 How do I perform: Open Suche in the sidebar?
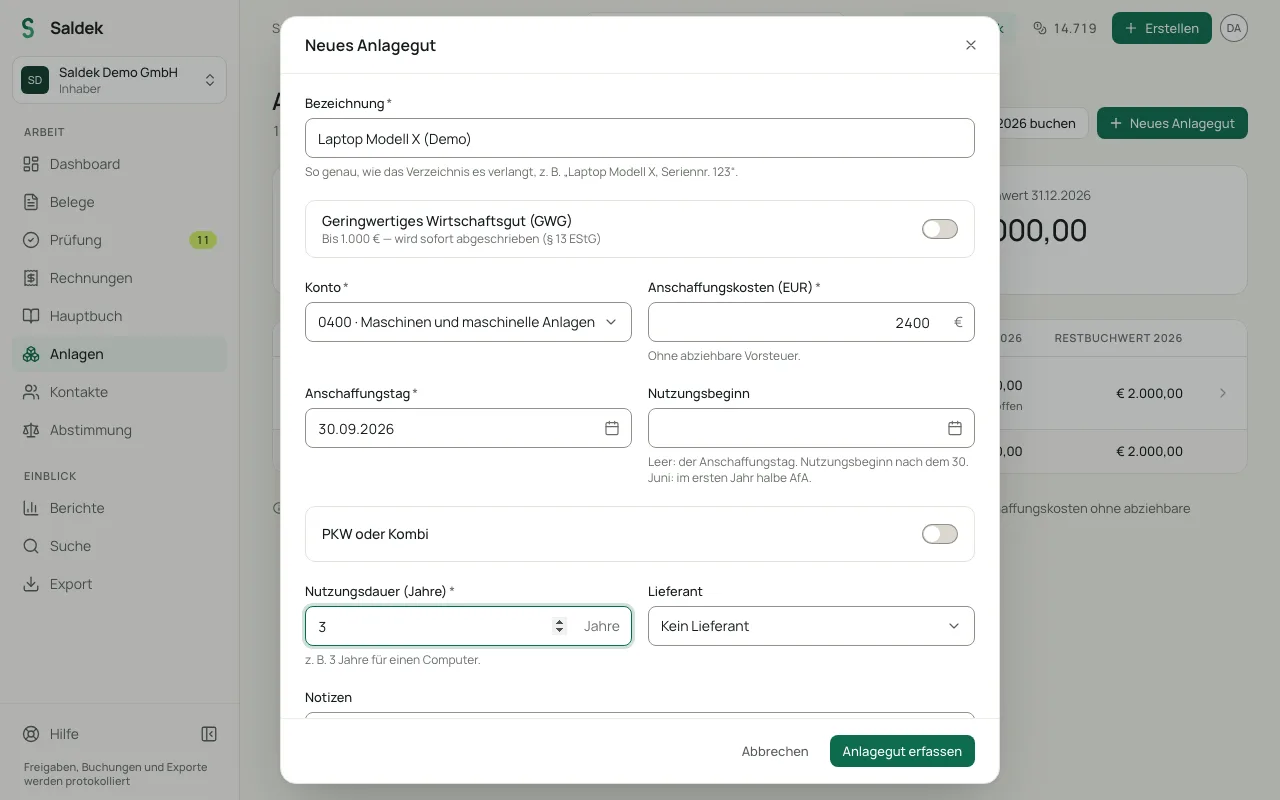pos(119,546)
